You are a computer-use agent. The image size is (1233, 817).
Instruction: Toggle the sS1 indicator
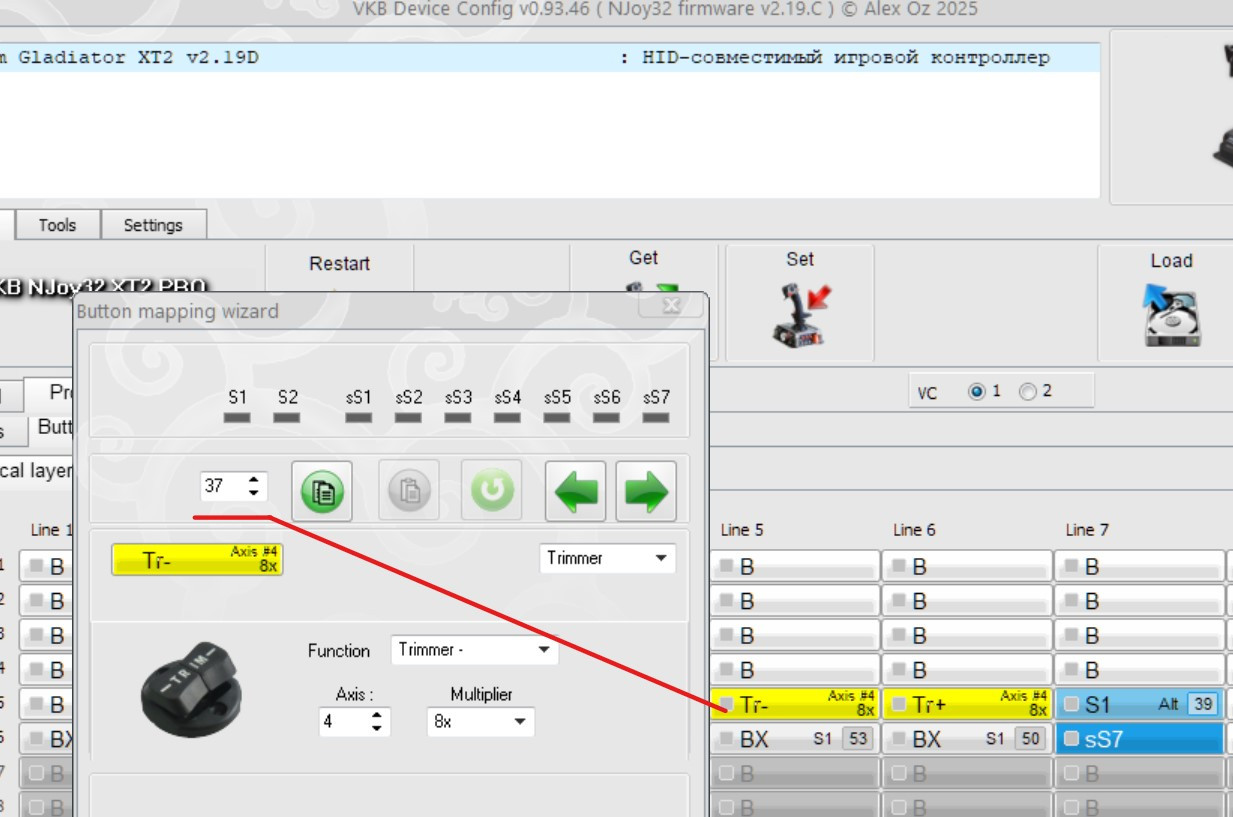tap(358, 417)
